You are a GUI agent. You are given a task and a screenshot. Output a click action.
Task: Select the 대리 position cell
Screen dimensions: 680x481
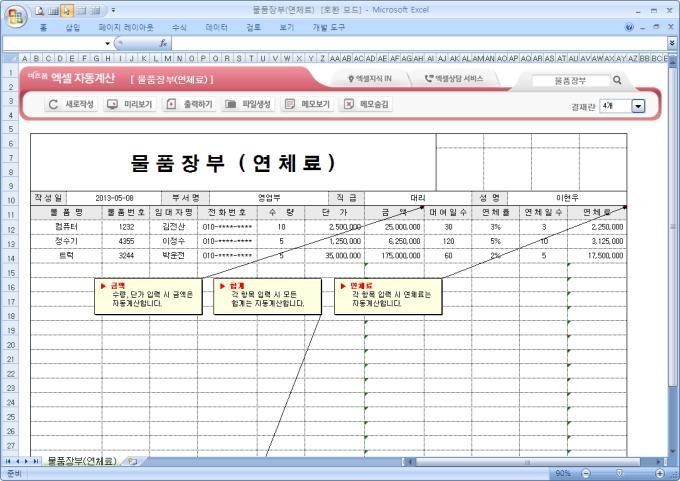pos(418,198)
